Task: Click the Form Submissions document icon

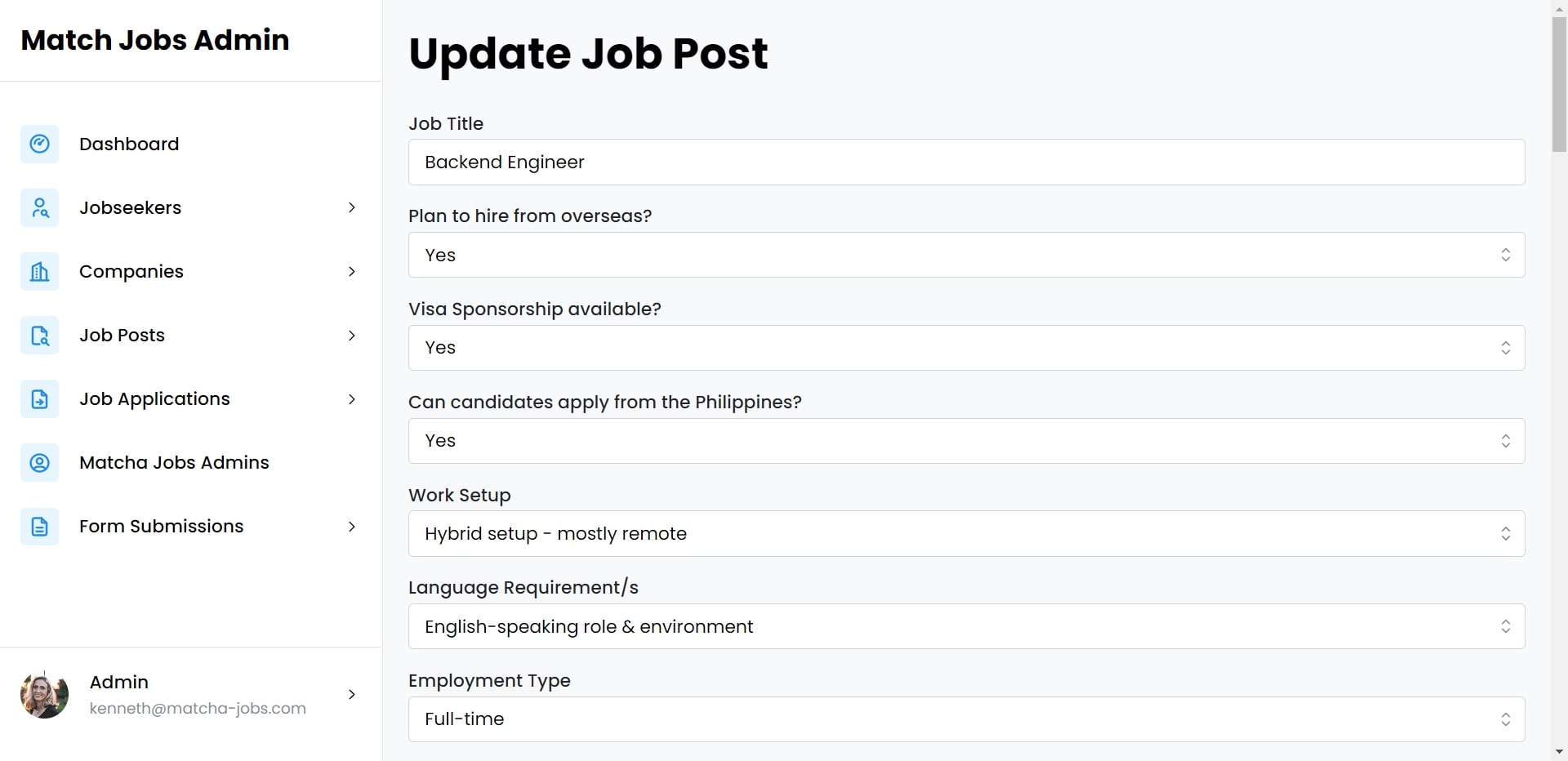Action: coord(39,526)
